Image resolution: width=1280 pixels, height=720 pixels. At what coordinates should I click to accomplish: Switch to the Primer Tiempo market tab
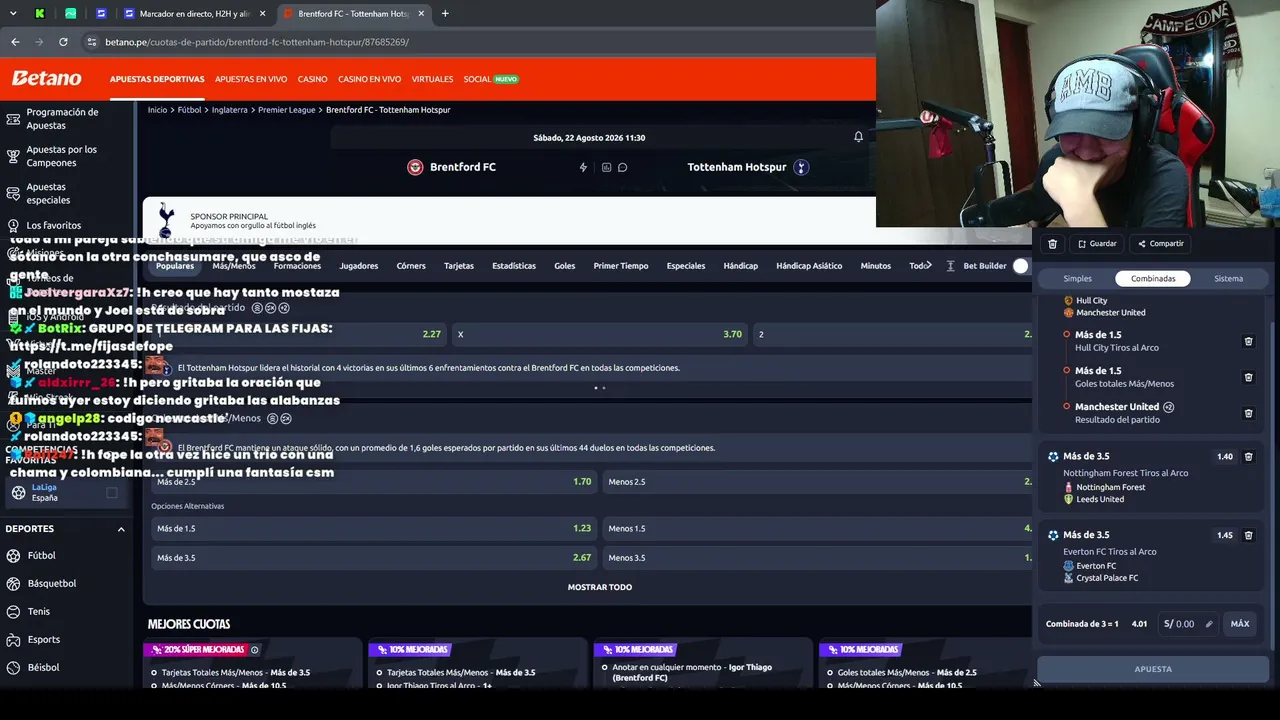621,266
